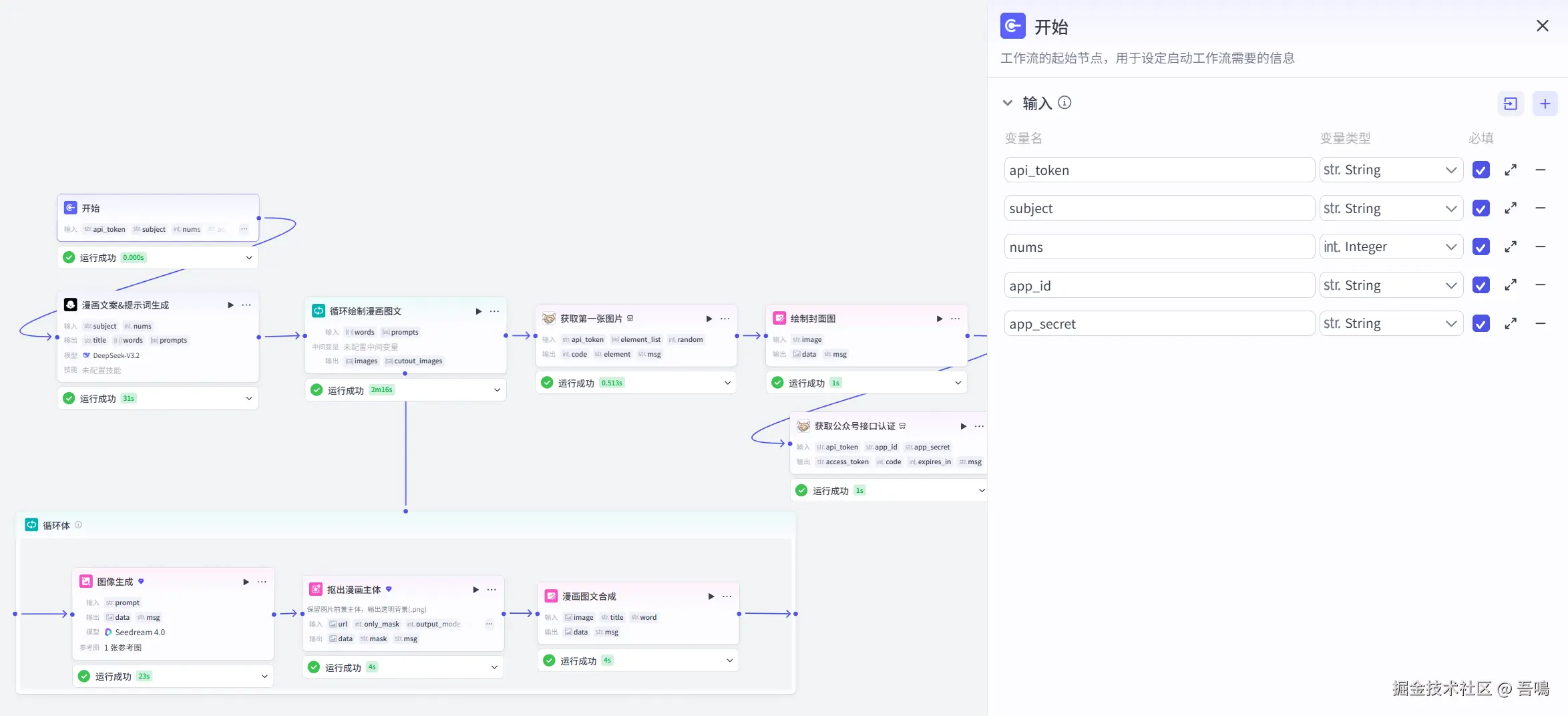The image size is (1568, 716).
Task: Remove the app_id variable row
Action: [x=1541, y=285]
